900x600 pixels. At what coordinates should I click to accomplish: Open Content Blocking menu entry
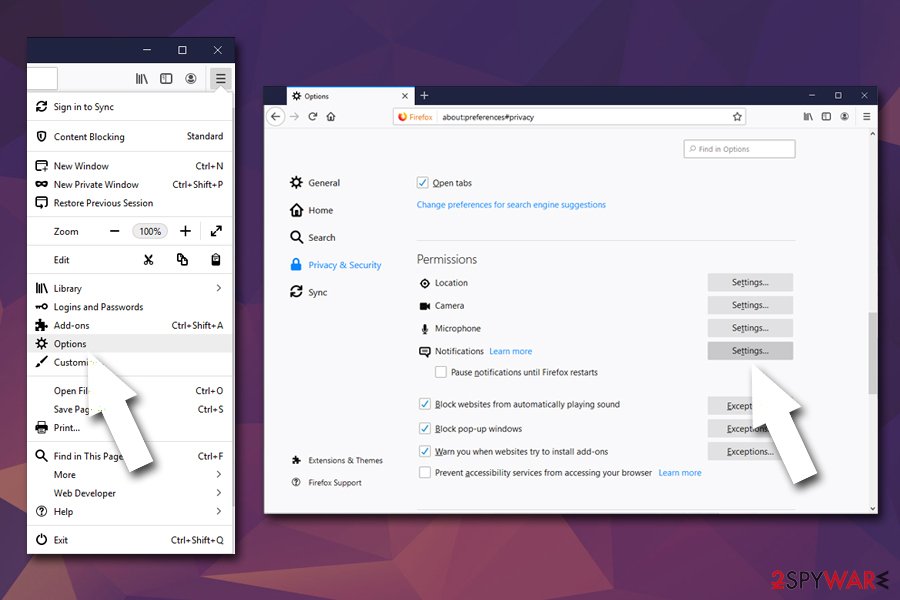pyautogui.click(x=131, y=137)
